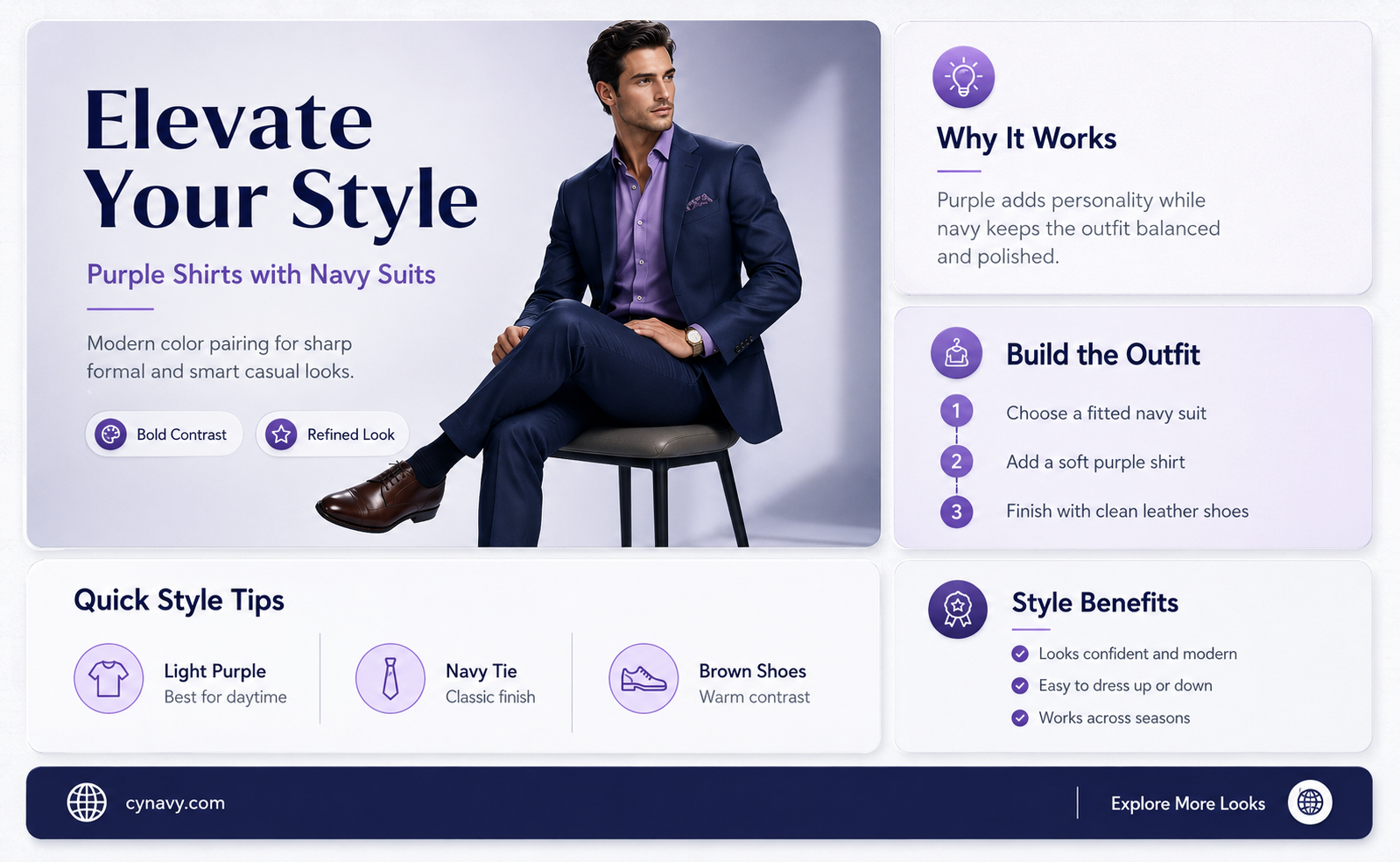Image resolution: width=1400 pixels, height=862 pixels.
Task: Click checkmark beside Easy to dress up or down
Action: 1019,685
